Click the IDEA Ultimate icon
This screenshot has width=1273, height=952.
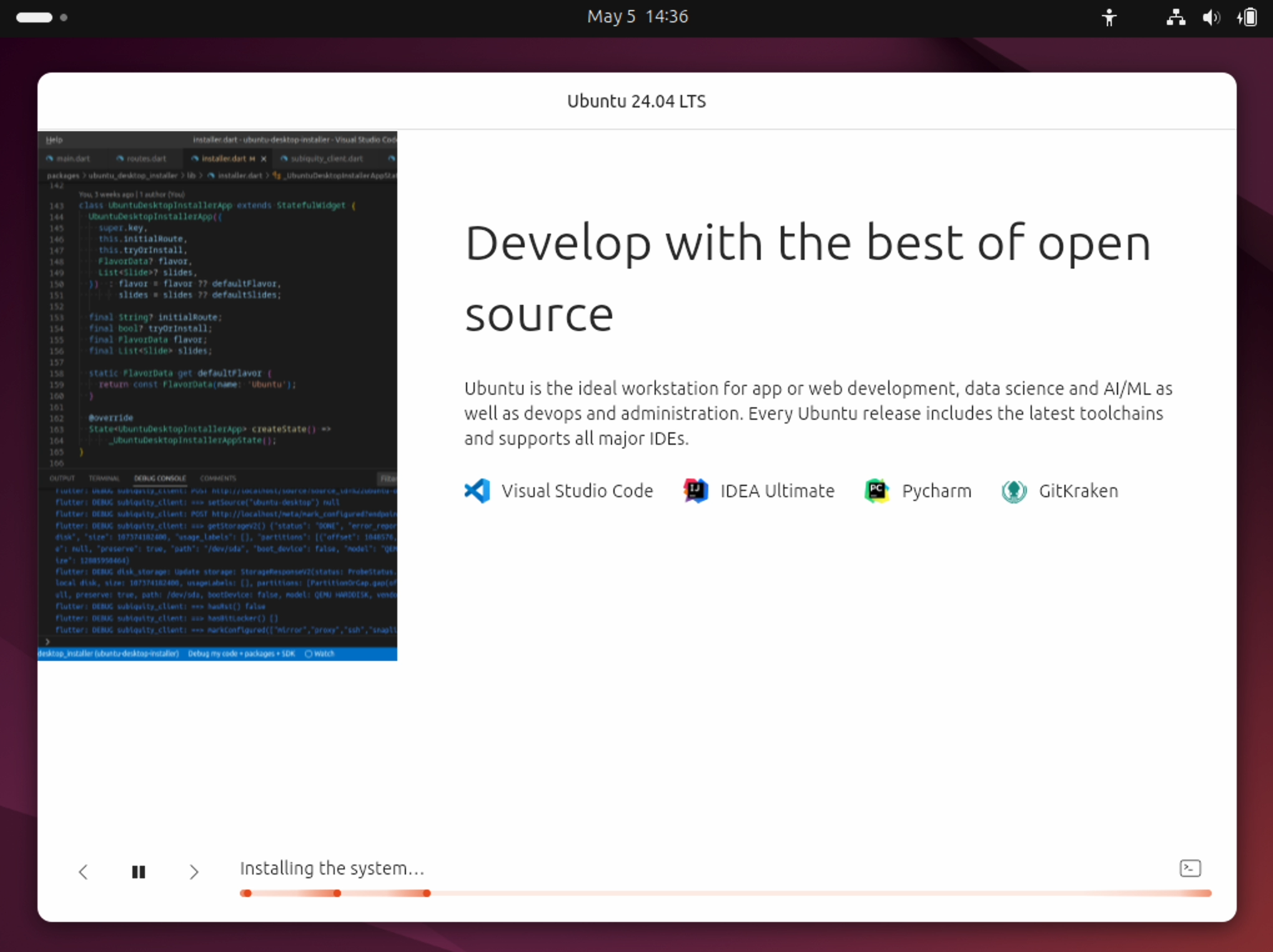[x=695, y=491]
